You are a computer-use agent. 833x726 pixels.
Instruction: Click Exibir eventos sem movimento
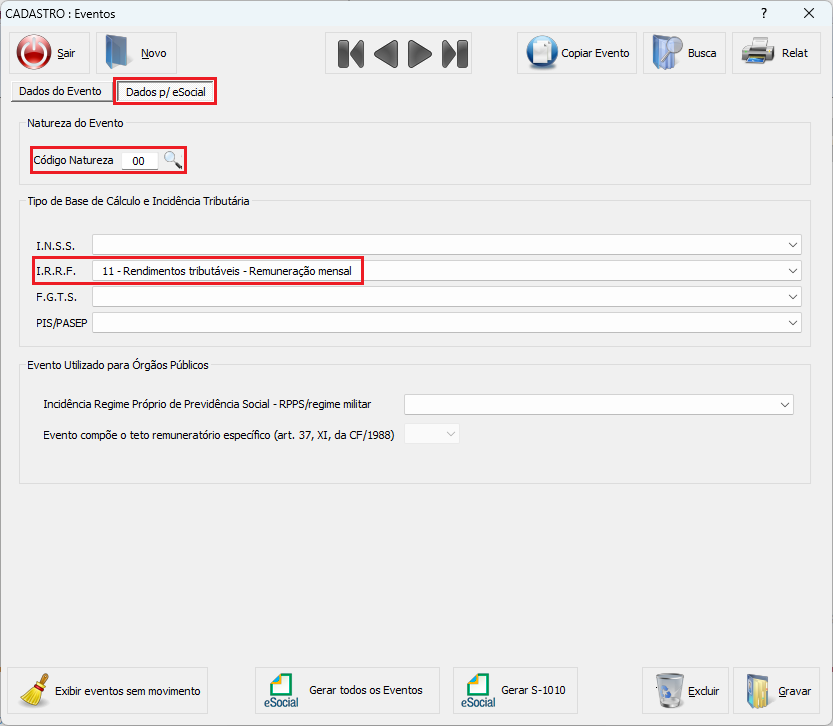[x=108, y=690]
